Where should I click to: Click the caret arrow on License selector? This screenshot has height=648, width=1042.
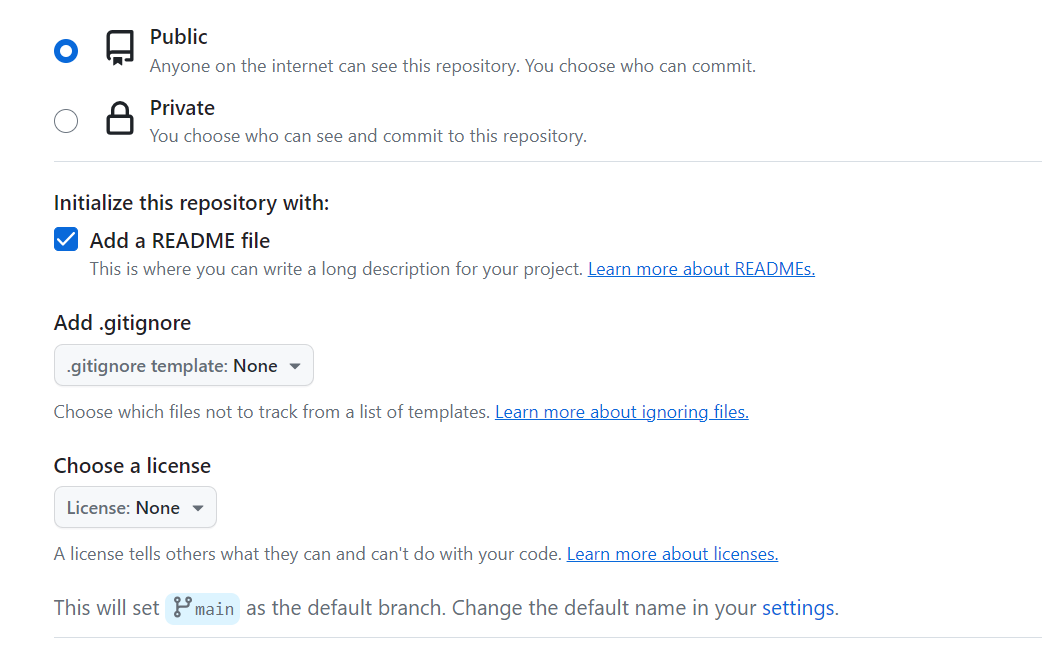[198, 508]
